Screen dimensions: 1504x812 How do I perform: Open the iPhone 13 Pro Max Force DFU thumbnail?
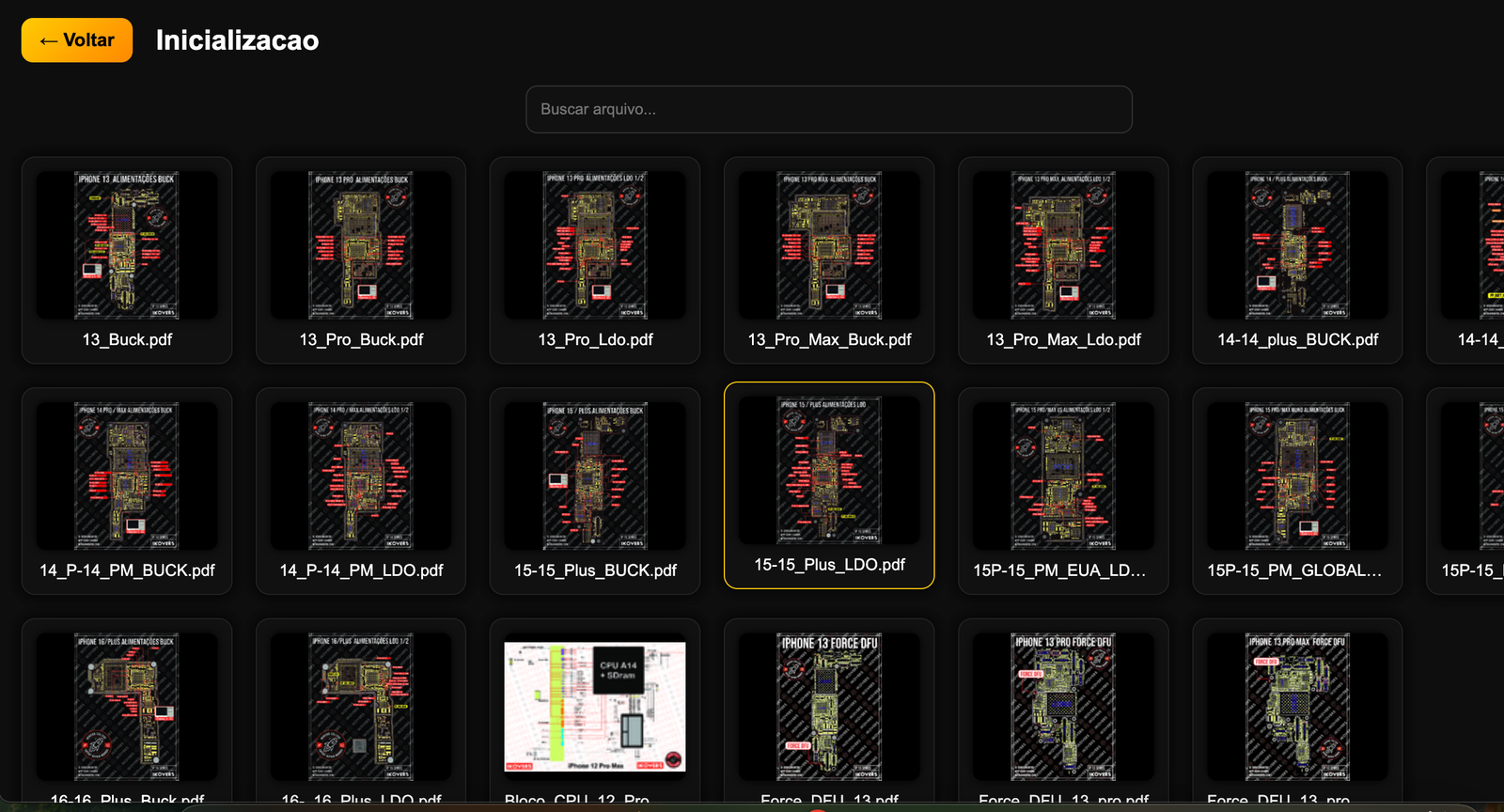point(1297,707)
